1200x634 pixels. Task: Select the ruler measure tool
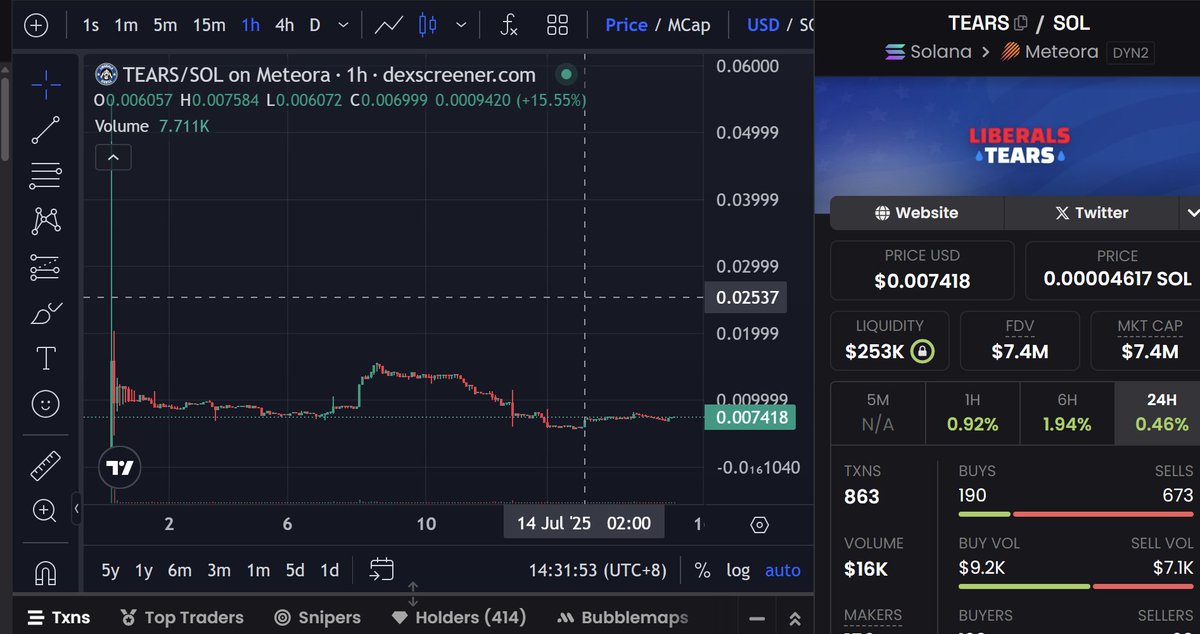click(x=46, y=465)
